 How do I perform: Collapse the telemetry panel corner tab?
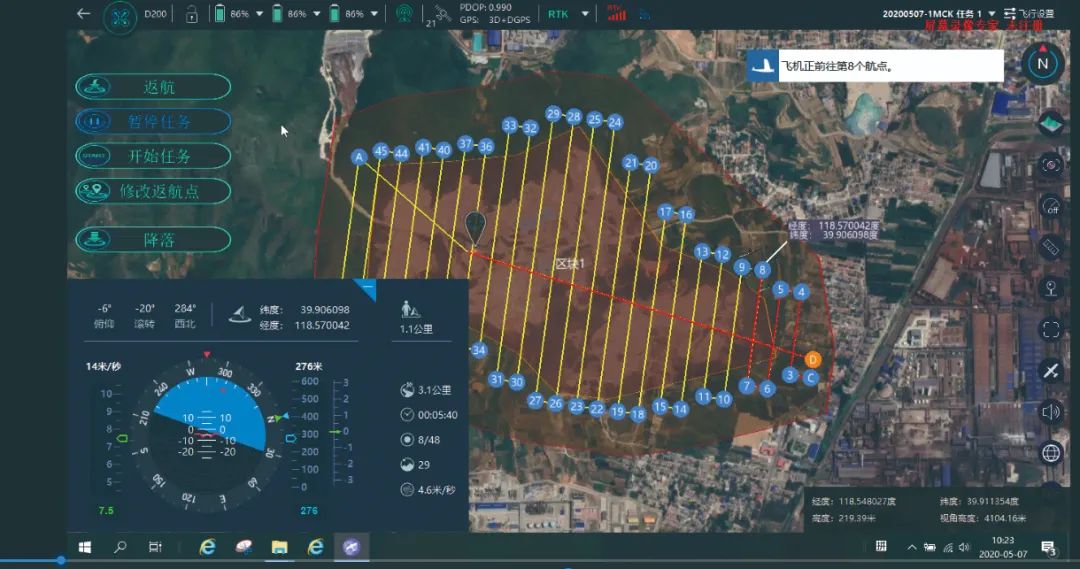(366, 289)
